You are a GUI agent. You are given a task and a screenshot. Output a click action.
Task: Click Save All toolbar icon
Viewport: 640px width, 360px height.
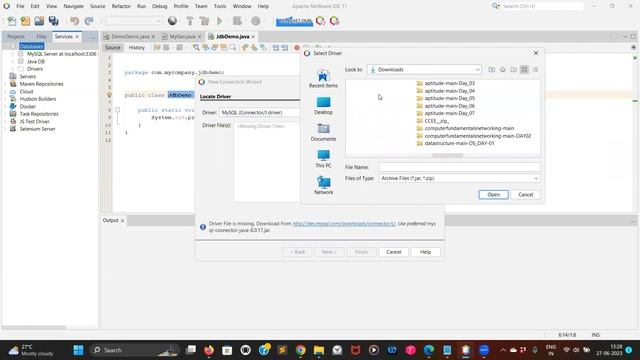pyautogui.click(x=53, y=21)
